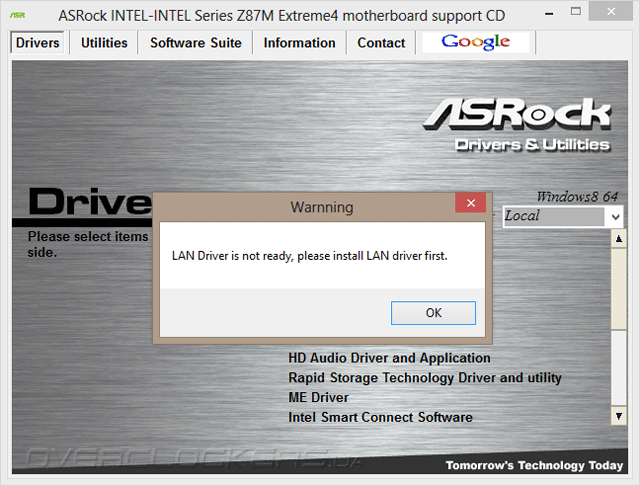Viewport: 640px width, 486px height.
Task: Click the driver list scroll down arrow
Action: pos(619,416)
